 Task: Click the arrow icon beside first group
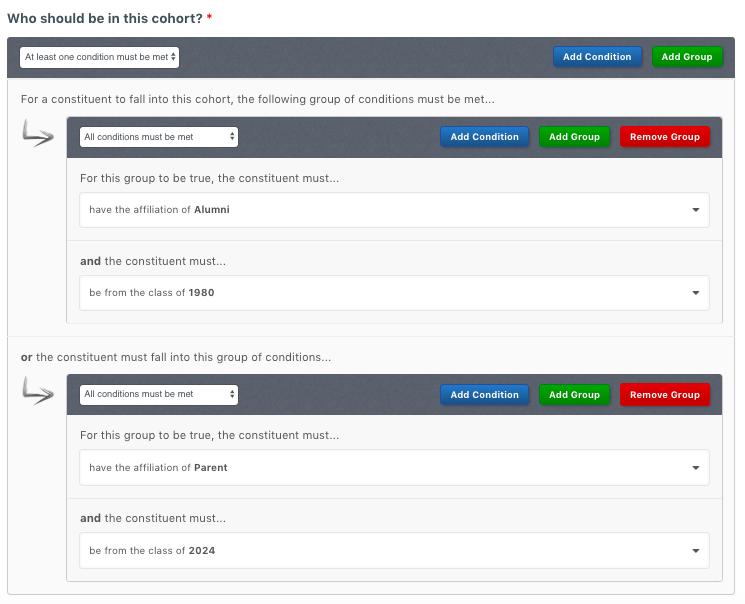pyautogui.click(x=38, y=133)
